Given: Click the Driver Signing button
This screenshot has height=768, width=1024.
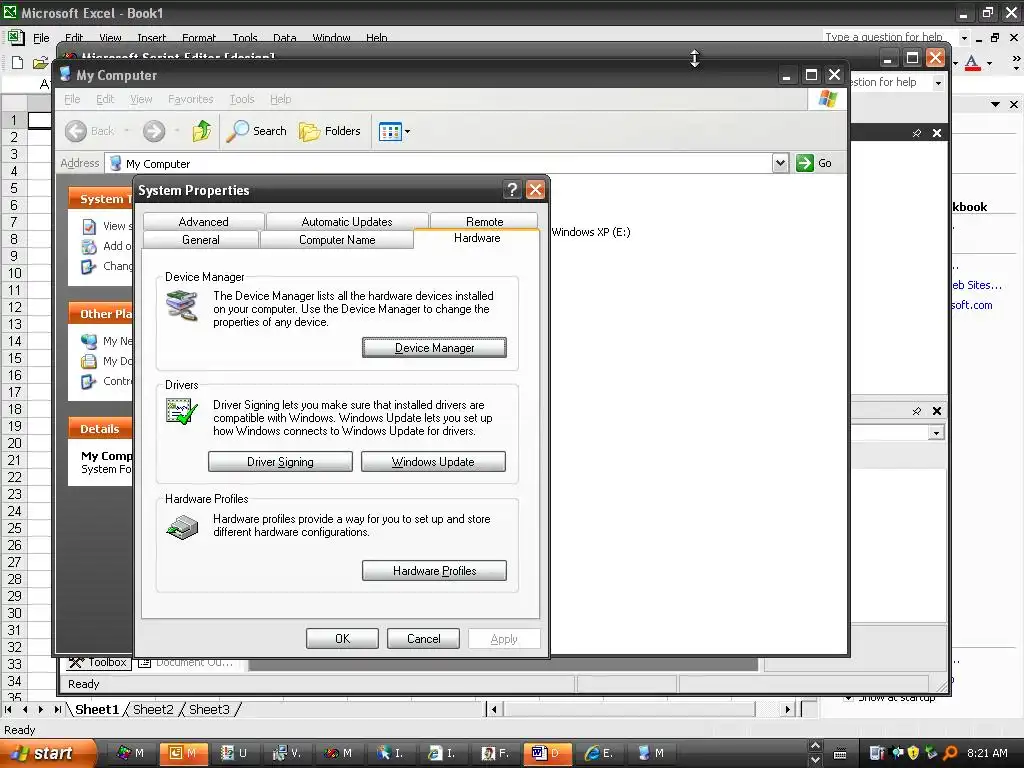Looking at the screenshot, I should [280, 462].
